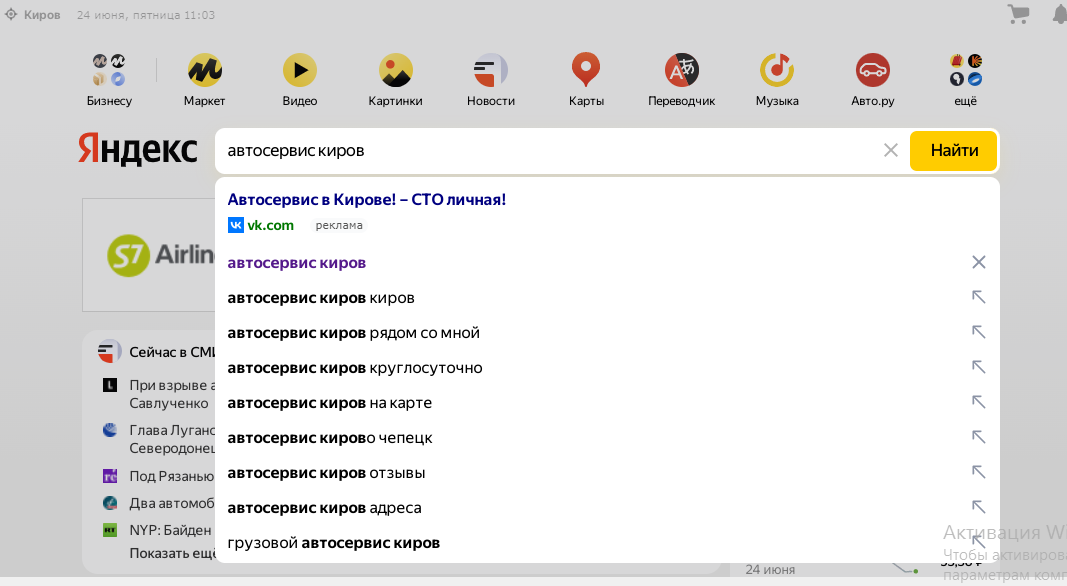Select suggestion 'грузовой автосервис киров'
Viewport: 1067px width, 586px height.
click(x=333, y=543)
